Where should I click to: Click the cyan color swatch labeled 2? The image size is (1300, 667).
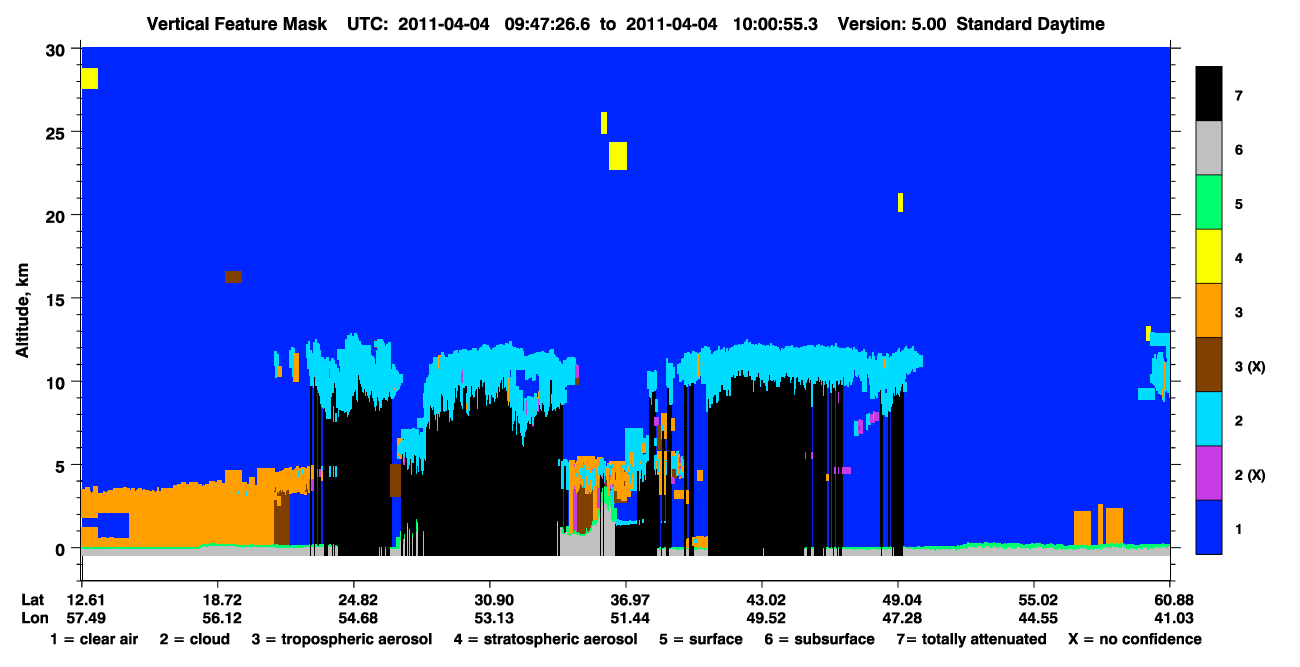(x=1209, y=419)
